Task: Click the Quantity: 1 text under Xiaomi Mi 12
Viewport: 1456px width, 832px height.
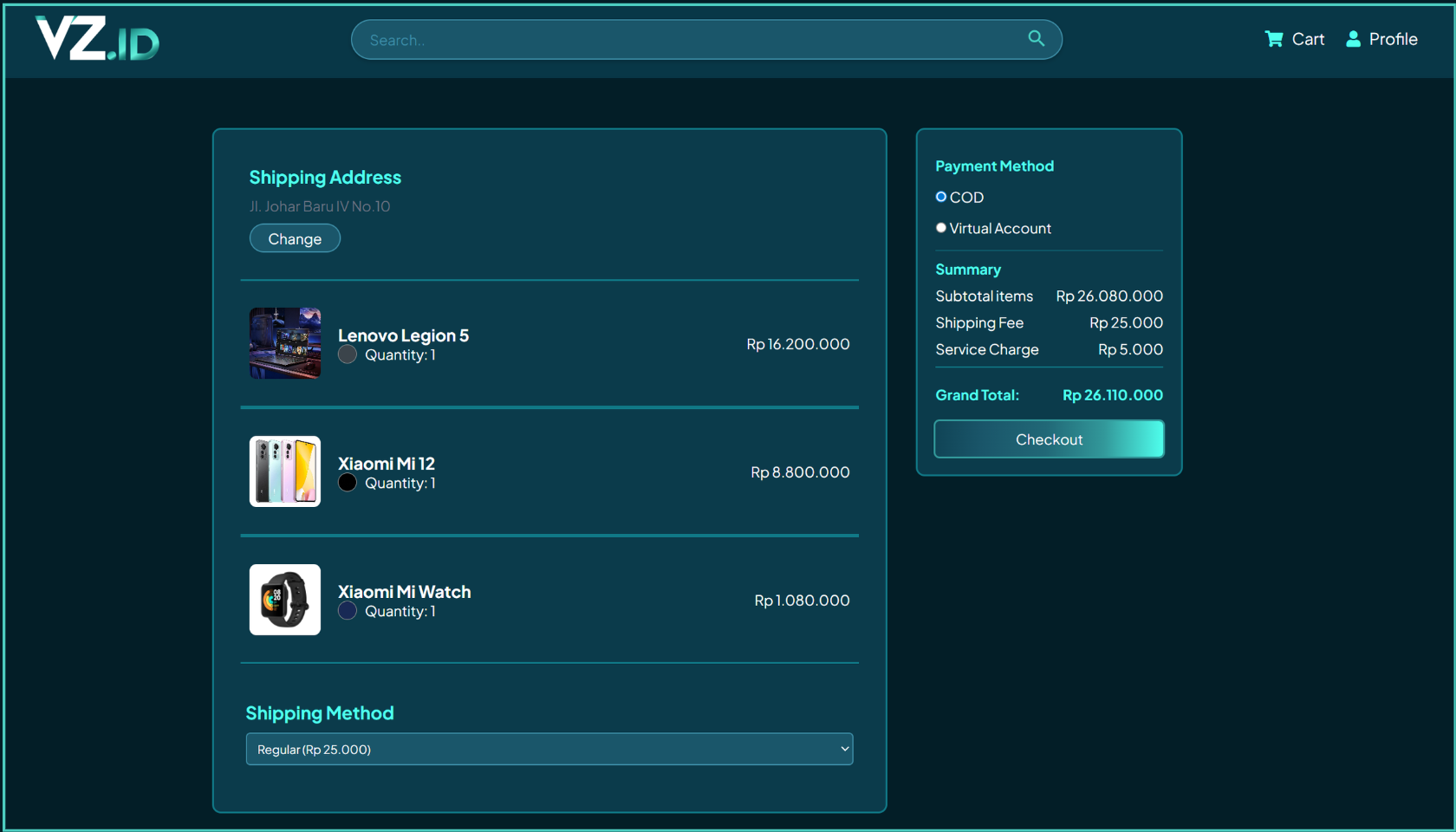Action: [400, 484]
